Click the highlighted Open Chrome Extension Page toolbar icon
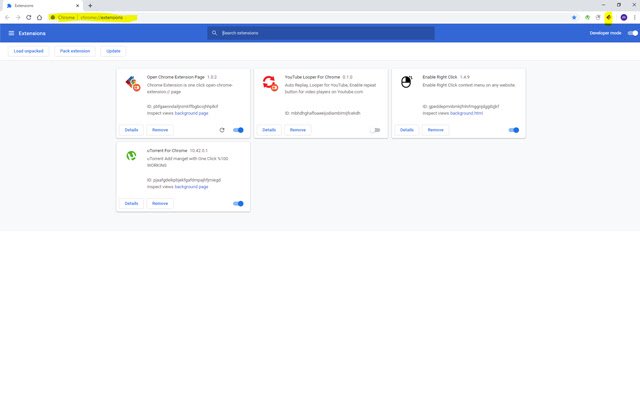This screenshot has height=400, width=640. pyautogui.click(x=609, y=18)
